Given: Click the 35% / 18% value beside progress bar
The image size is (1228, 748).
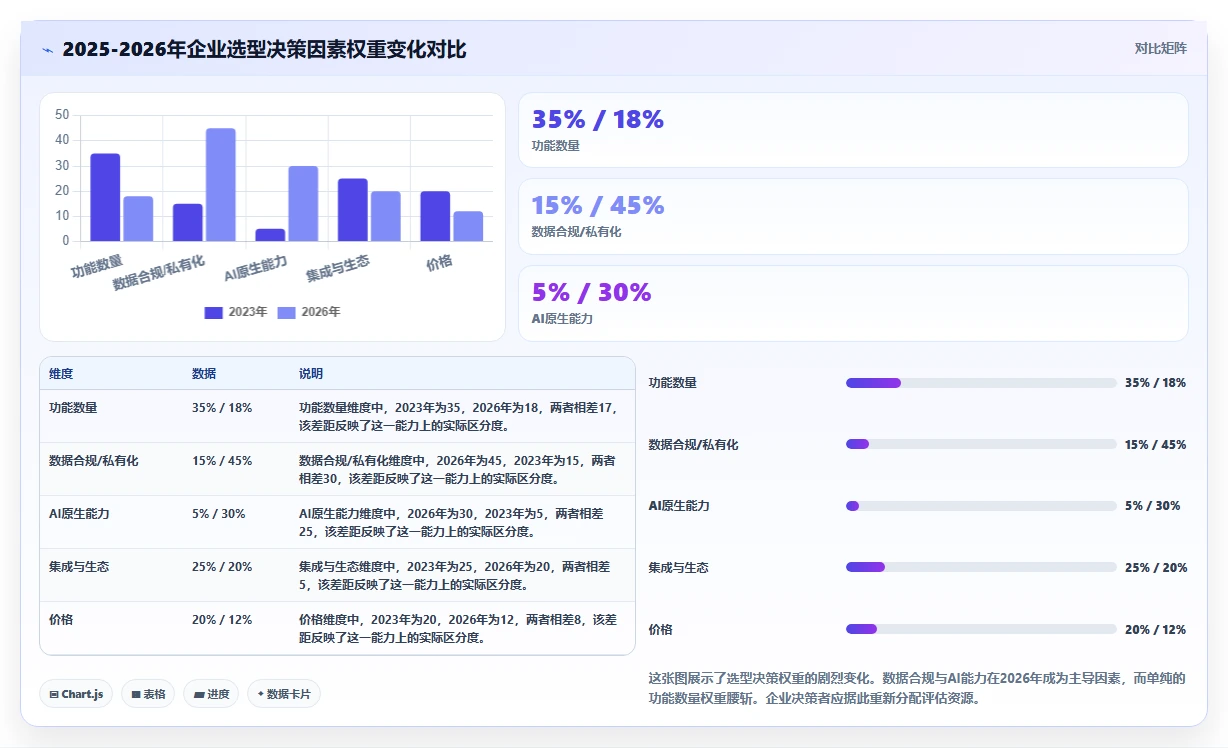Looking at the screenshot, I should click(1155, 383).
